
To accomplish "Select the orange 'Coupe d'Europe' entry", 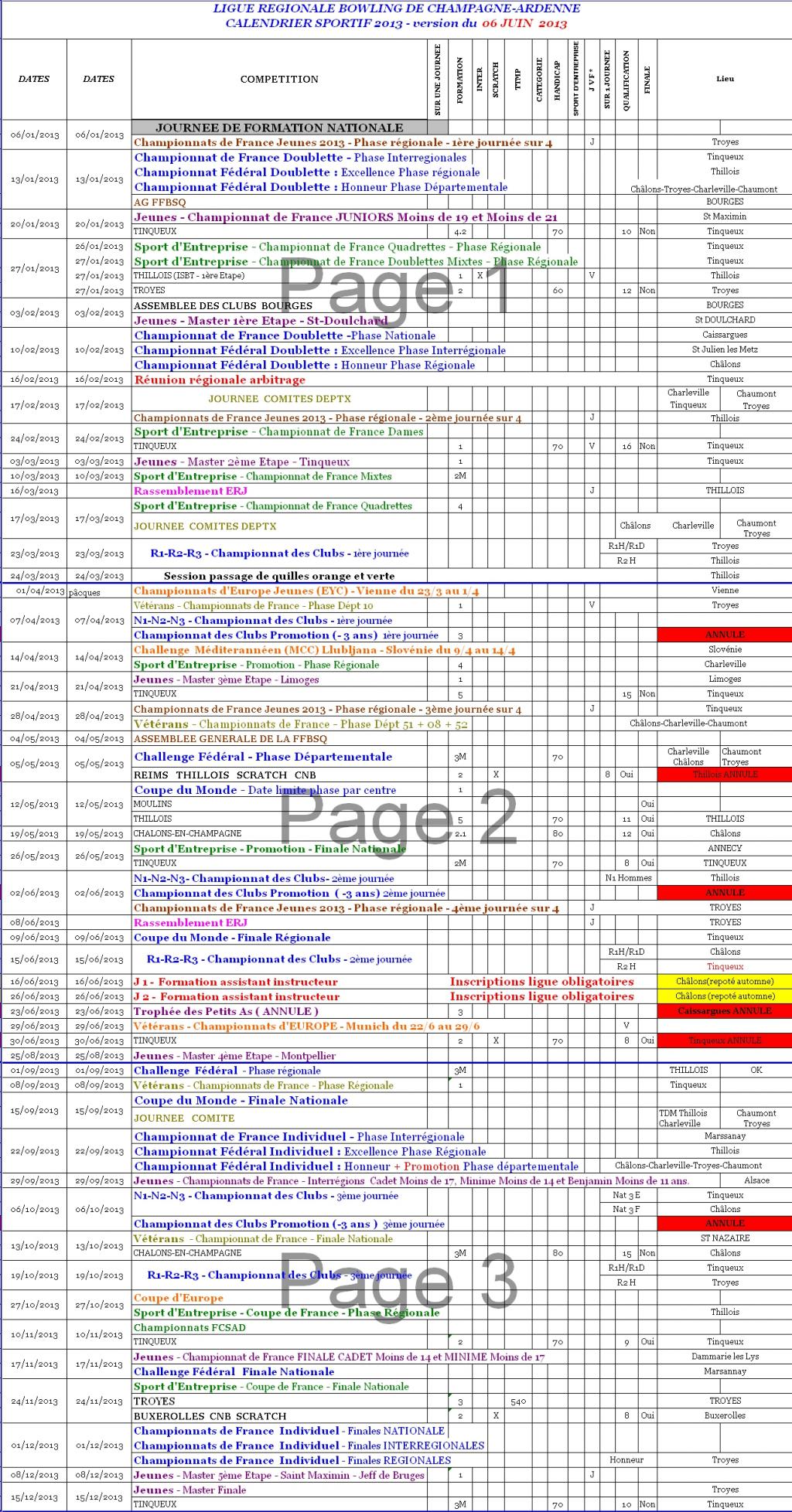I will click(x=178, y=1298).
